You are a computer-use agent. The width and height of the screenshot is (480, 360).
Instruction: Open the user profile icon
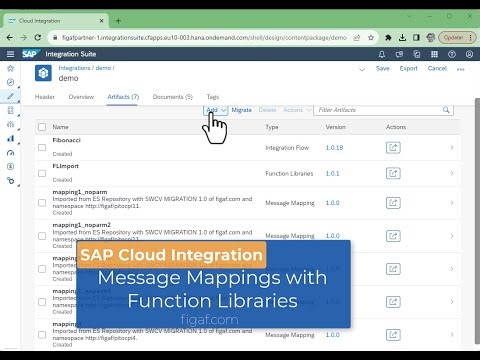click(x=469, y=54)
